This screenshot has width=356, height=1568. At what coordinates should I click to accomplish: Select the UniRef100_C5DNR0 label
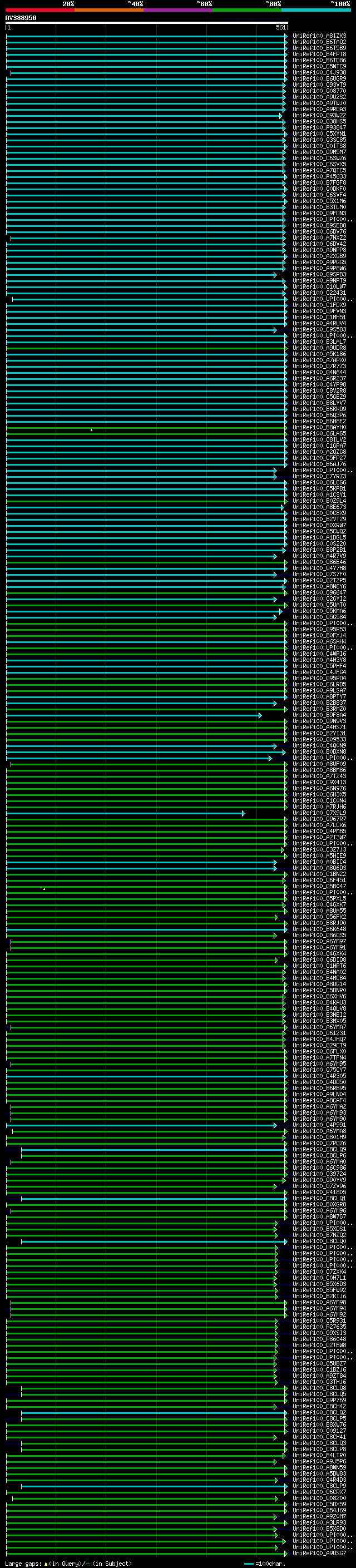pos(319,990)
